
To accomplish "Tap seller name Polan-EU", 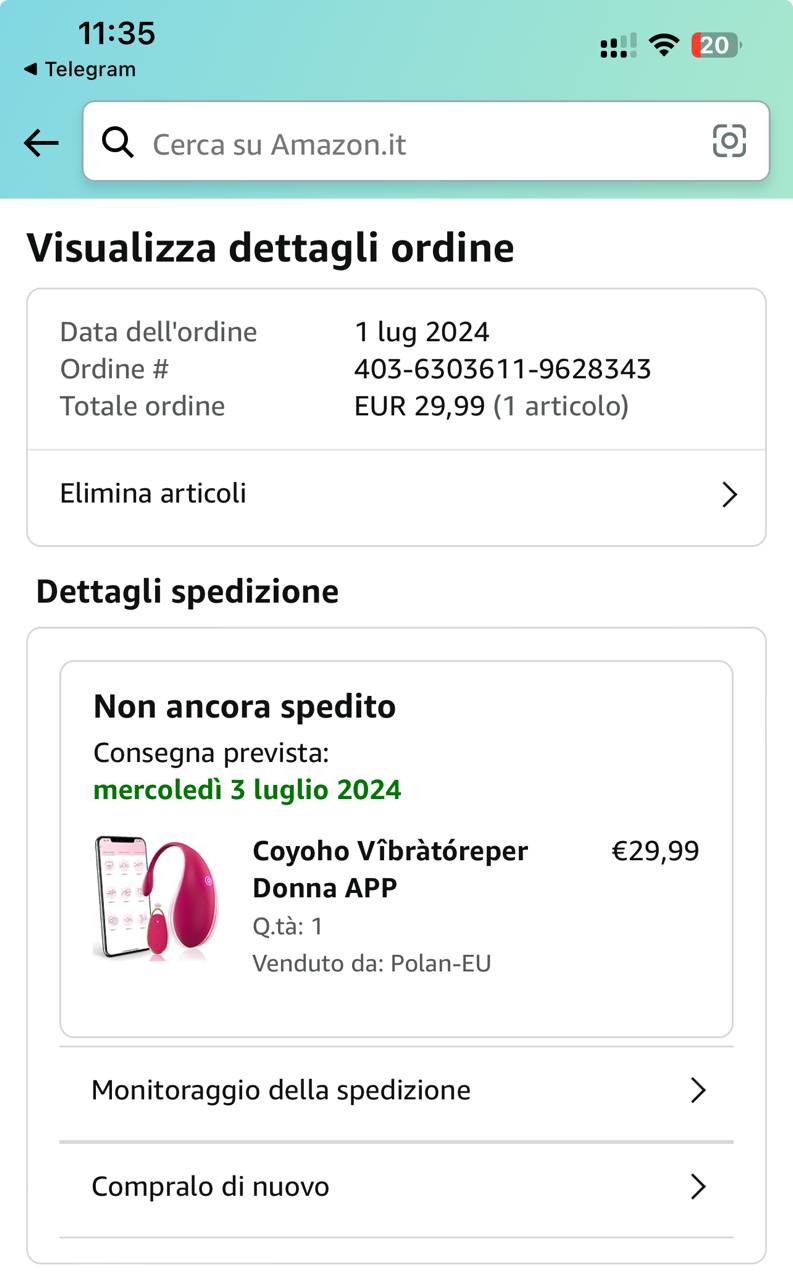I will [440, 964].
